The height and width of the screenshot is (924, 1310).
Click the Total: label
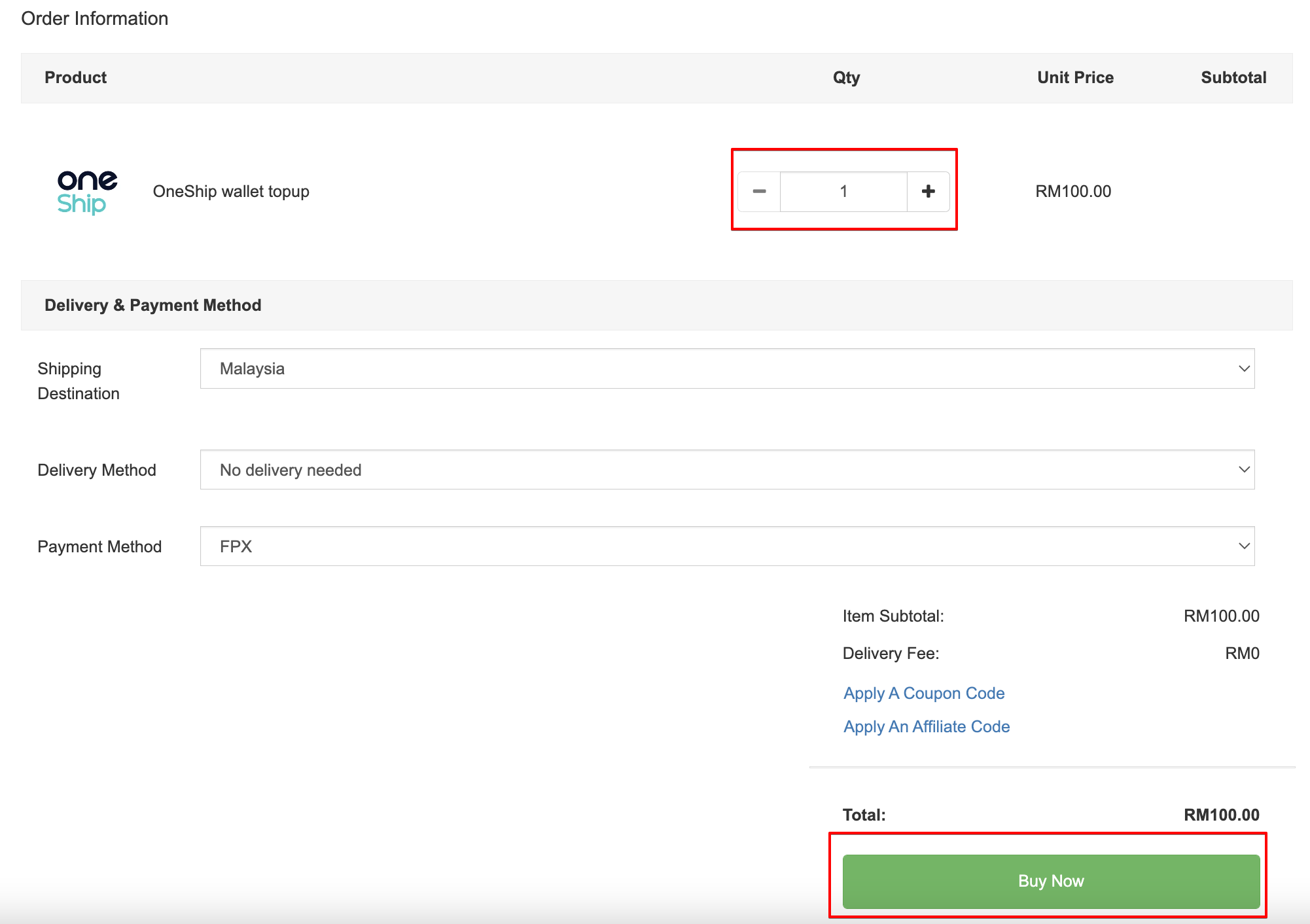click(864, 815)
